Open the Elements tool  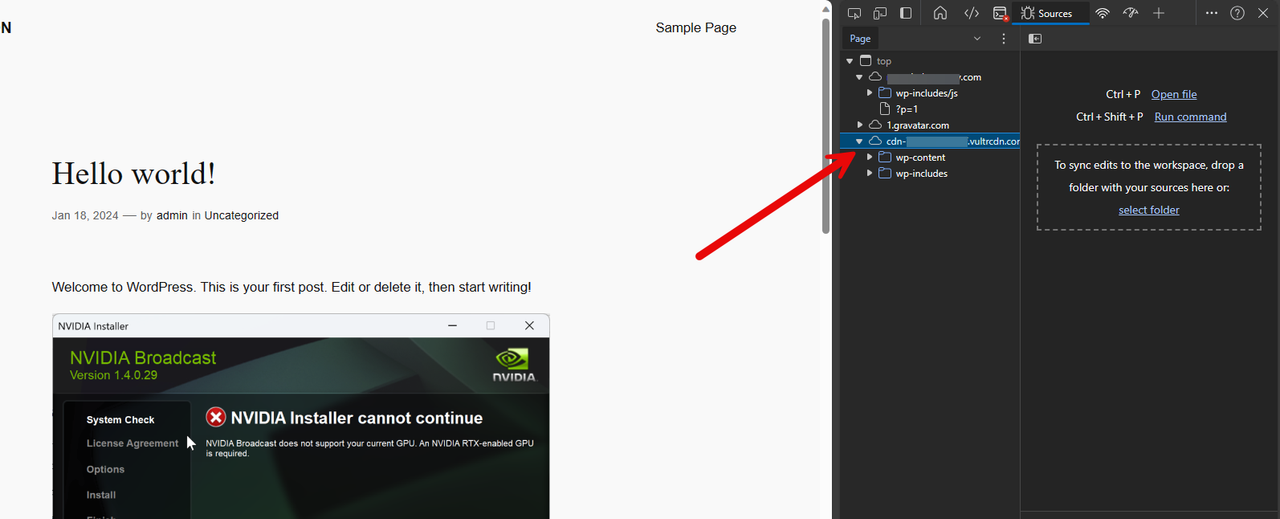click(x=971, y=13)
